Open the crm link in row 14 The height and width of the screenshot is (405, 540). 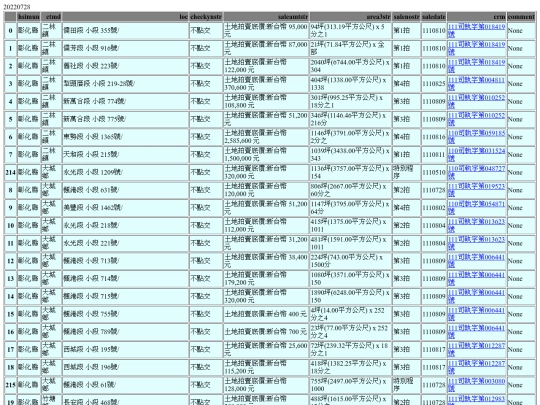pyautogui.click(x=476, y=297)
